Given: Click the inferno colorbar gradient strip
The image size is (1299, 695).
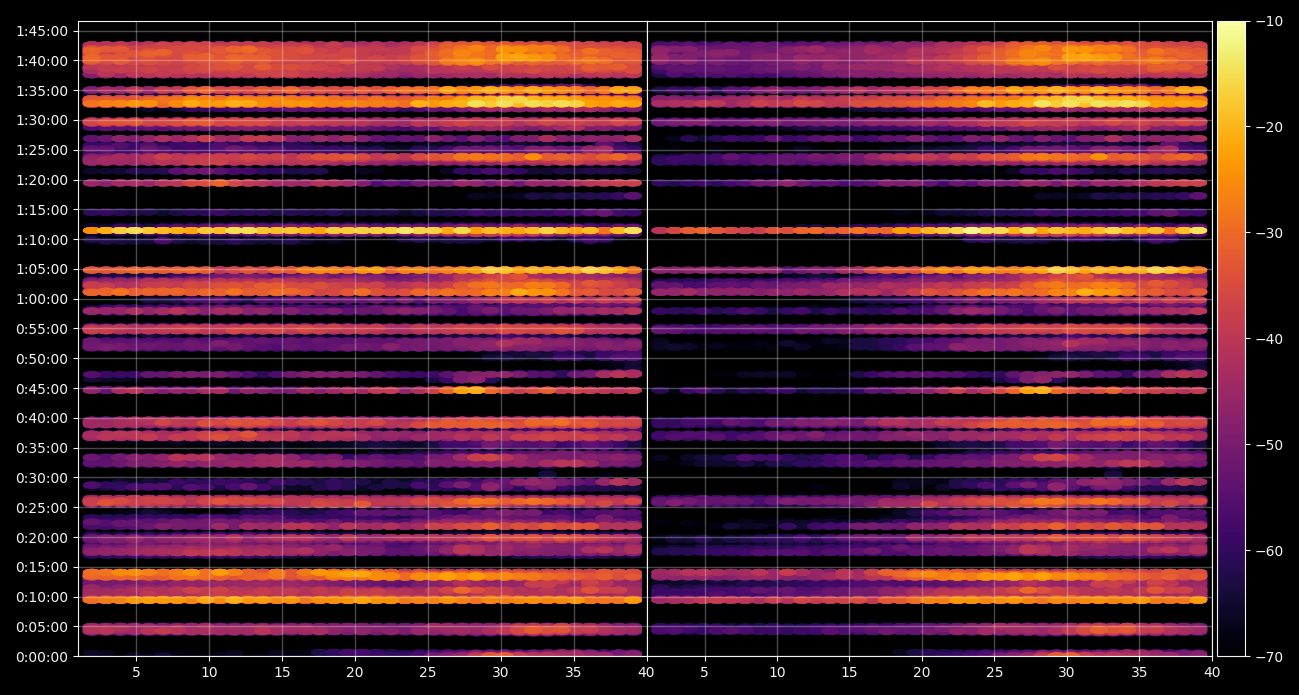Looking at the screenshot, I should coord(1231,339).
